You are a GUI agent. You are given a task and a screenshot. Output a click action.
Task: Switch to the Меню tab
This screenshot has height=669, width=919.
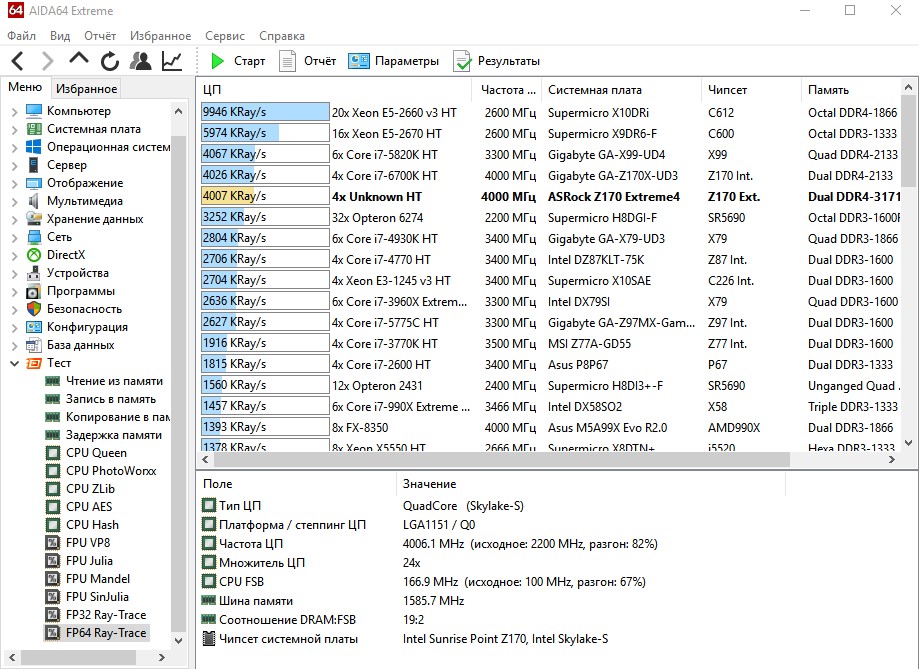click(25, 87)
